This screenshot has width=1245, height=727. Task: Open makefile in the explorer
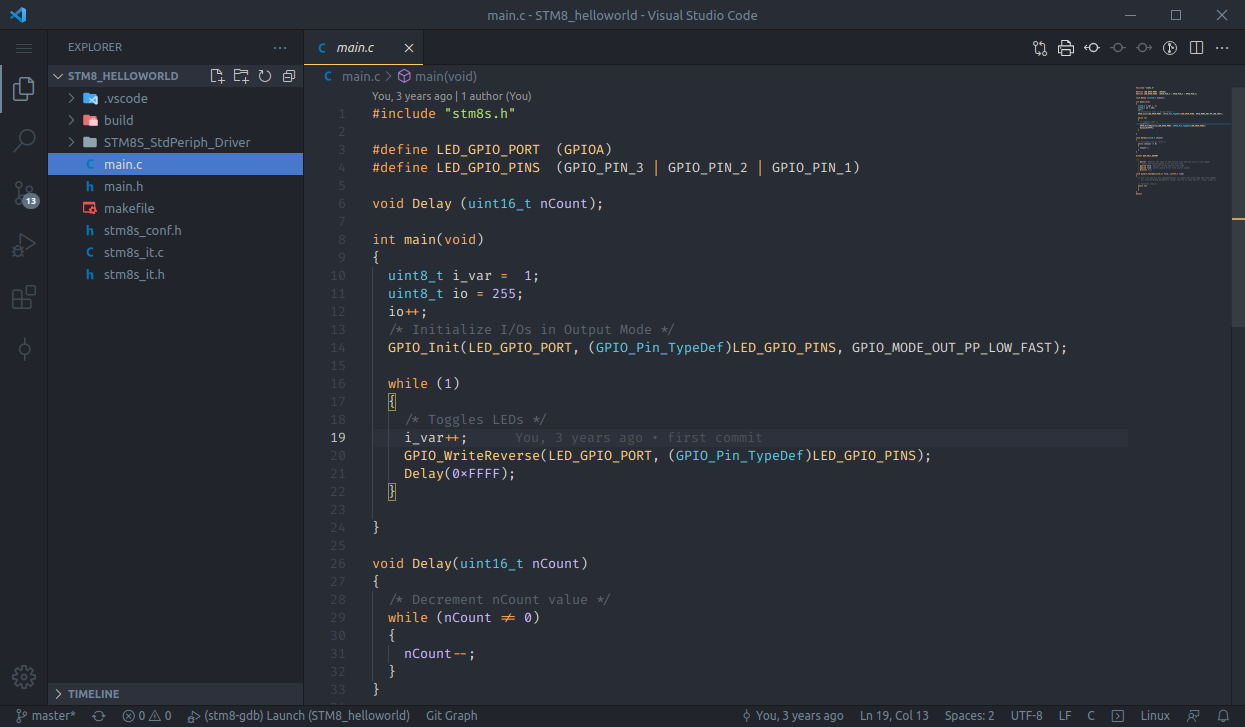175,208
